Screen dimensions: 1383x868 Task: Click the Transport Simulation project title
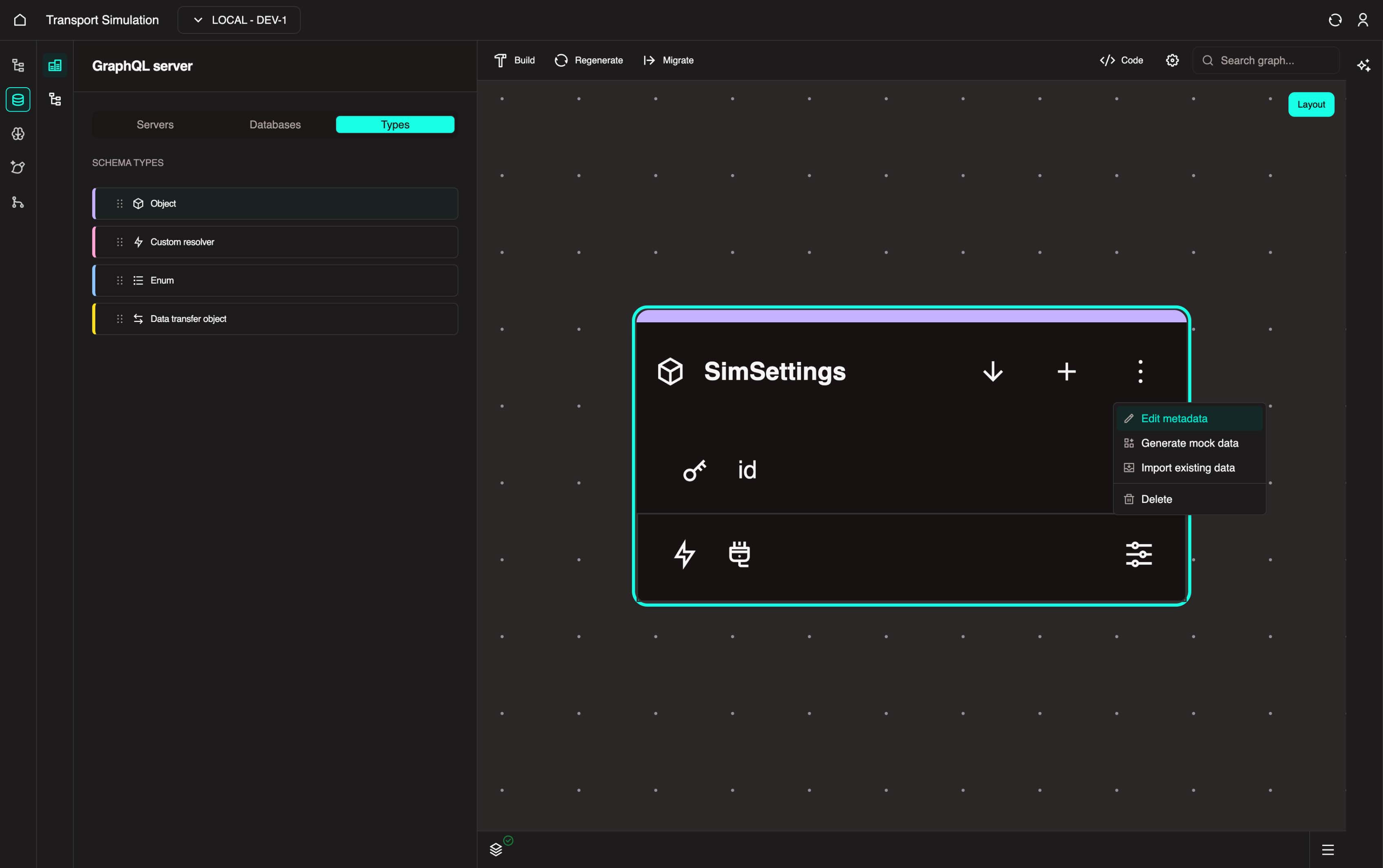point(102,20)
